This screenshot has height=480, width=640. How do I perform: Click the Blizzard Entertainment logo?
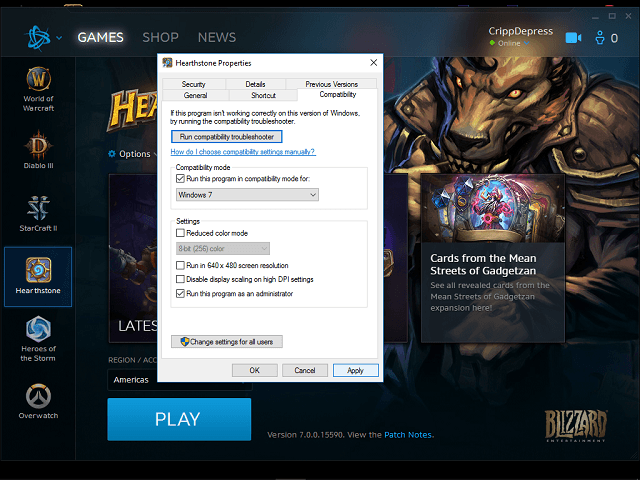[x=576, y=426]
